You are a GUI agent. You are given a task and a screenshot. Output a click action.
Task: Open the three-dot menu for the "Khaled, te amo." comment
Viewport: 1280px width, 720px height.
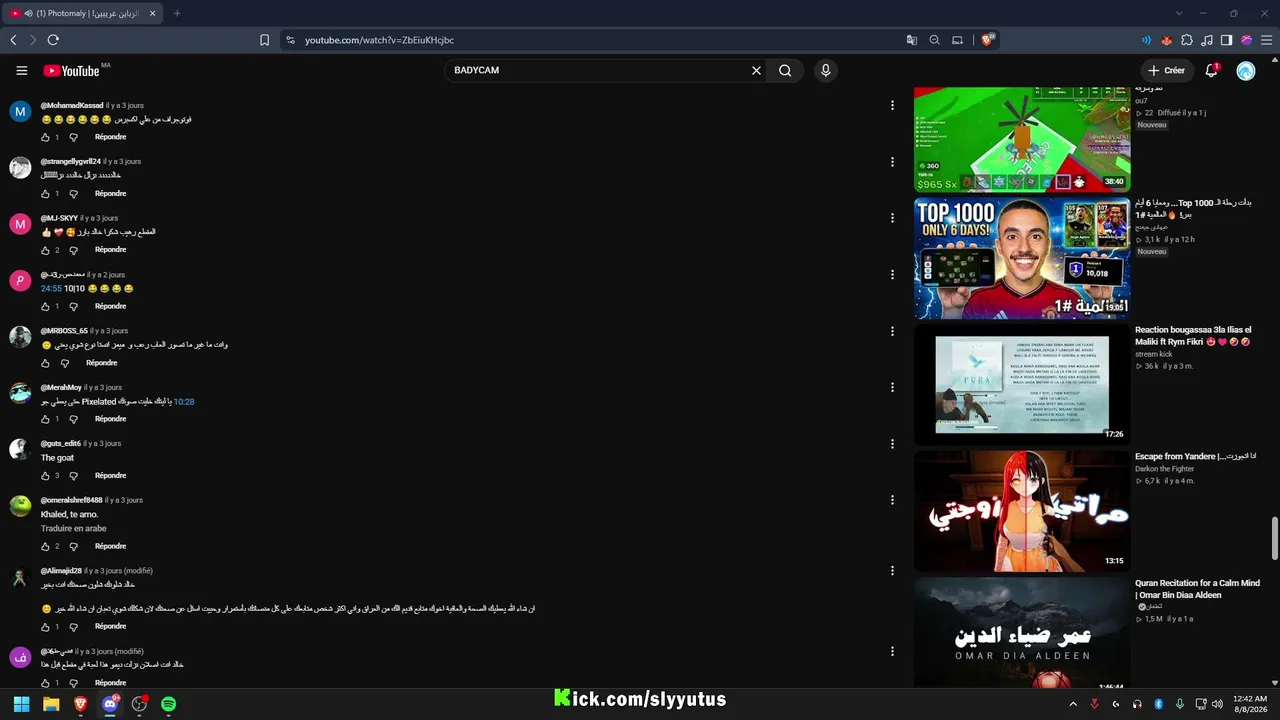click(x=892, y=500)
